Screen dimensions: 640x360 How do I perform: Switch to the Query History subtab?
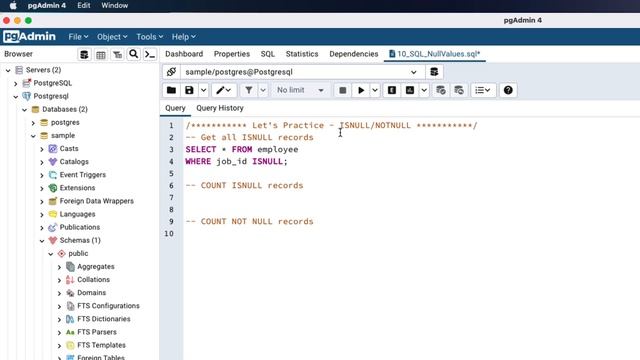[x=220, y=108]
